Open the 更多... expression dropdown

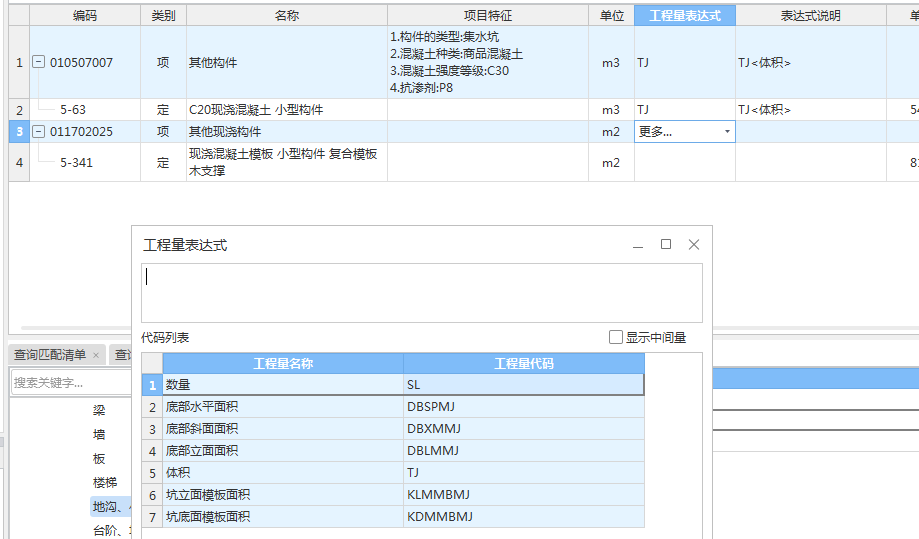pyautogui.click(x=727, y=132)
